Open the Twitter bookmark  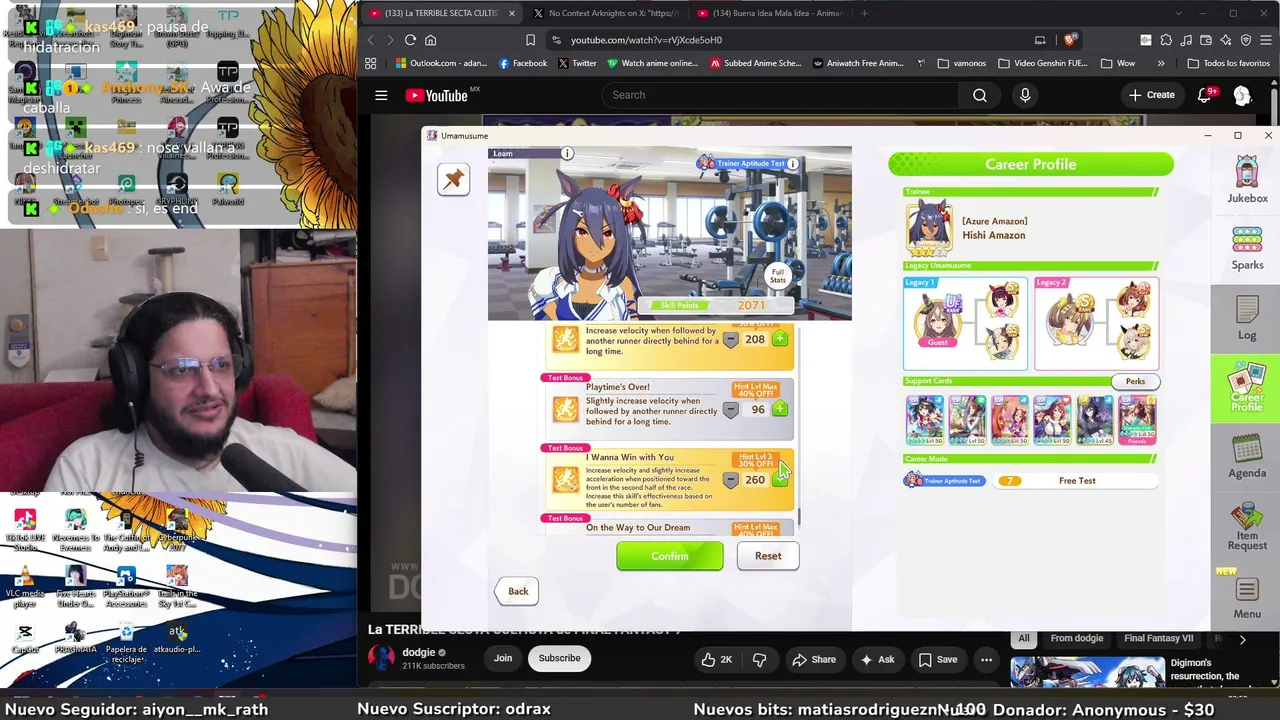click(x=577, y=63)
